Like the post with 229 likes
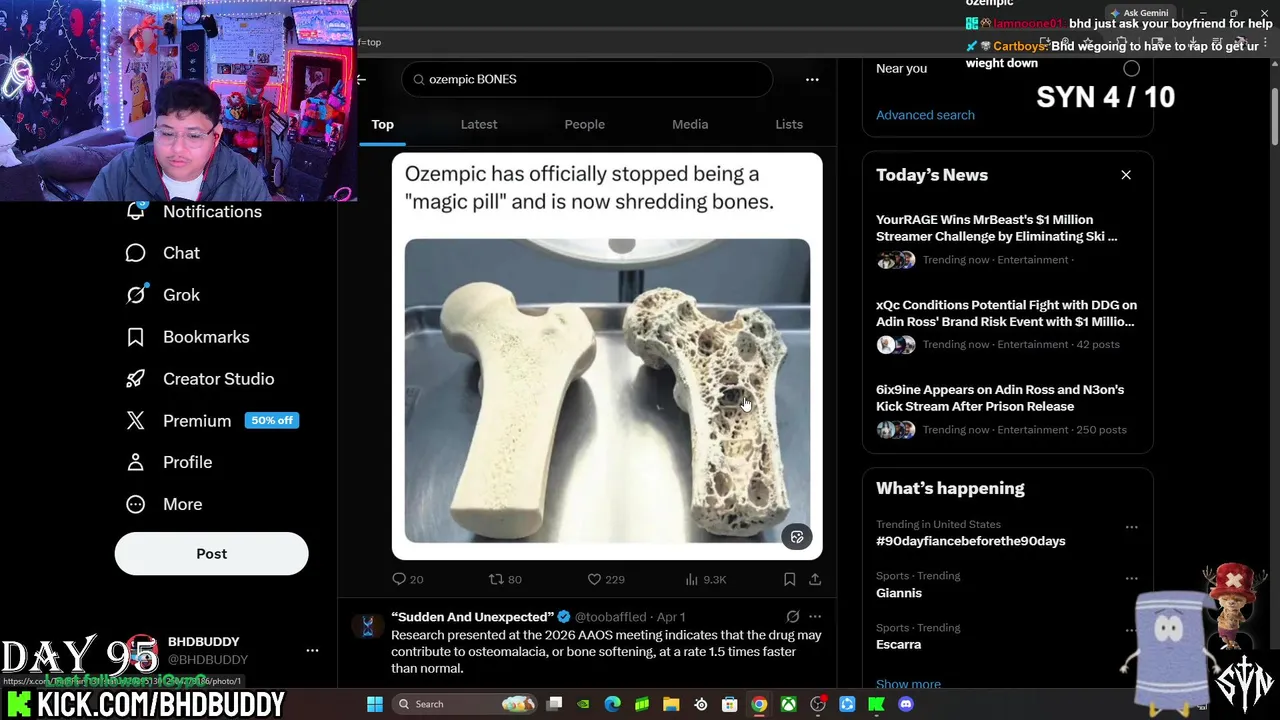This screenshot has height=720, width=1280. pyautogui.click(x=594, y=579)
